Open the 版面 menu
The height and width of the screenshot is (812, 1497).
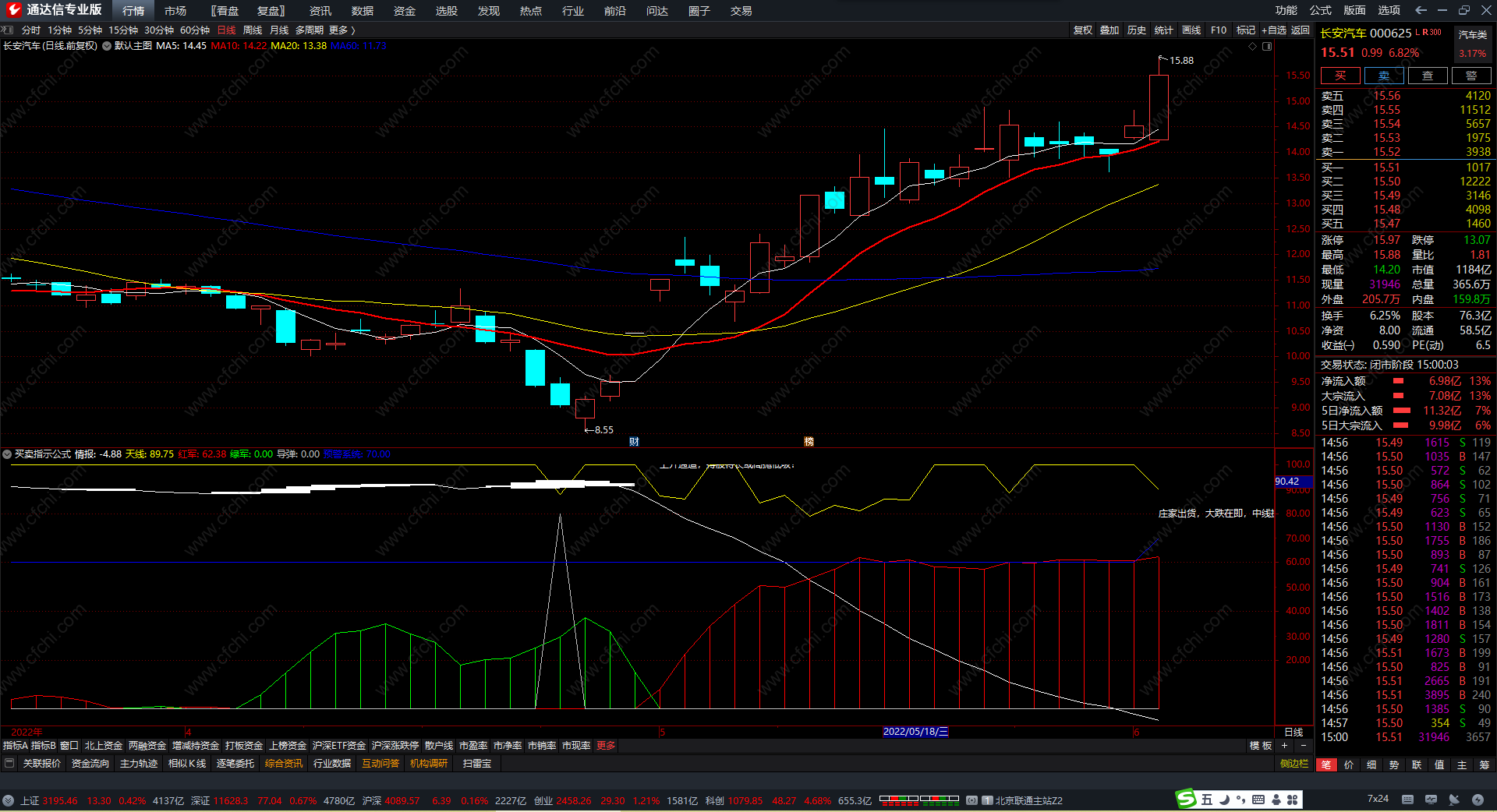tap(1354, 10)
